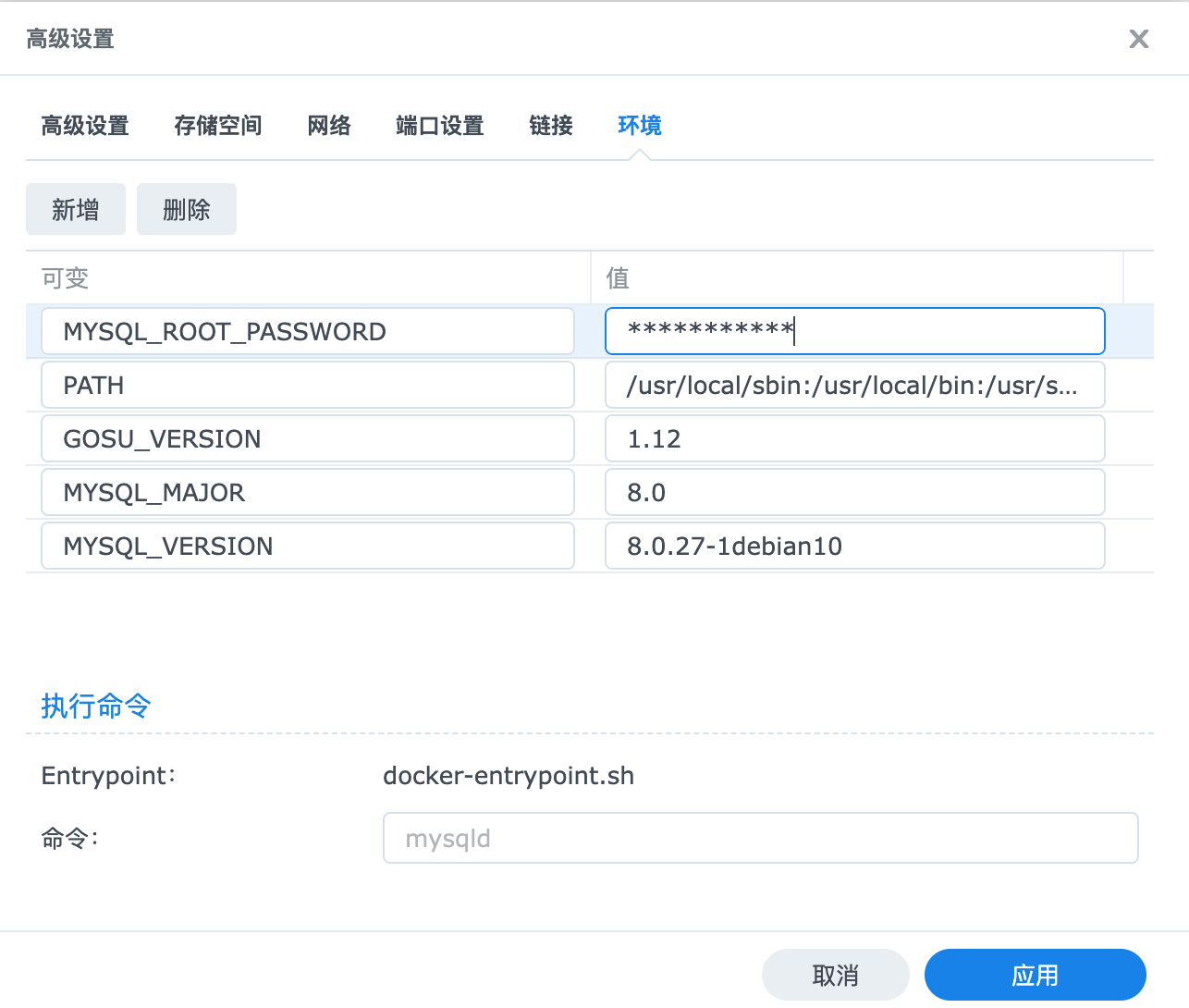This screenshot has height=1008, width=1189.
Task: Click the 命令: label
Action: (x=69, y=838)
